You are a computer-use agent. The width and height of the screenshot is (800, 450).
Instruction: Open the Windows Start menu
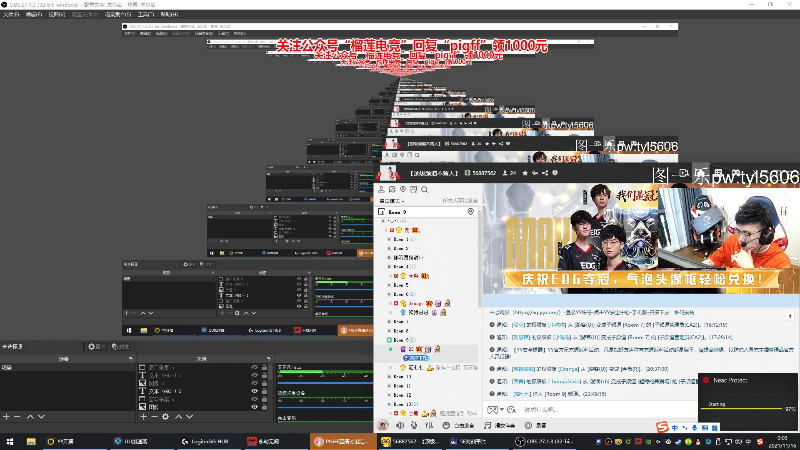(10, 441)
